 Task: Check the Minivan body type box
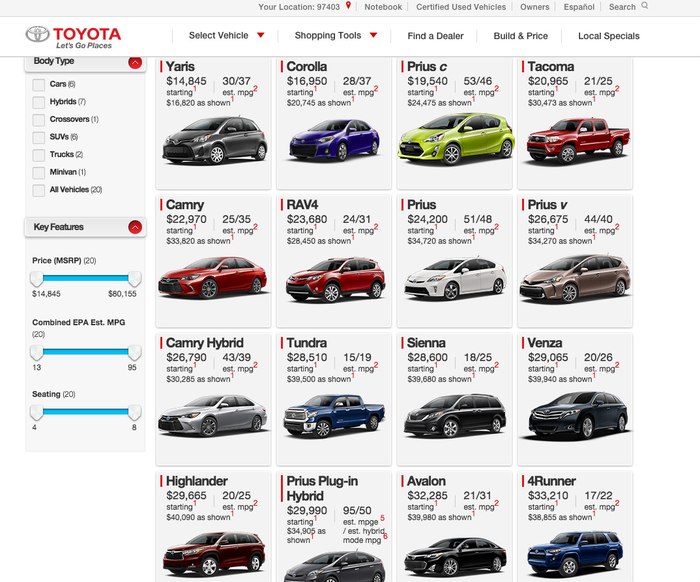(x=39, y=172)
